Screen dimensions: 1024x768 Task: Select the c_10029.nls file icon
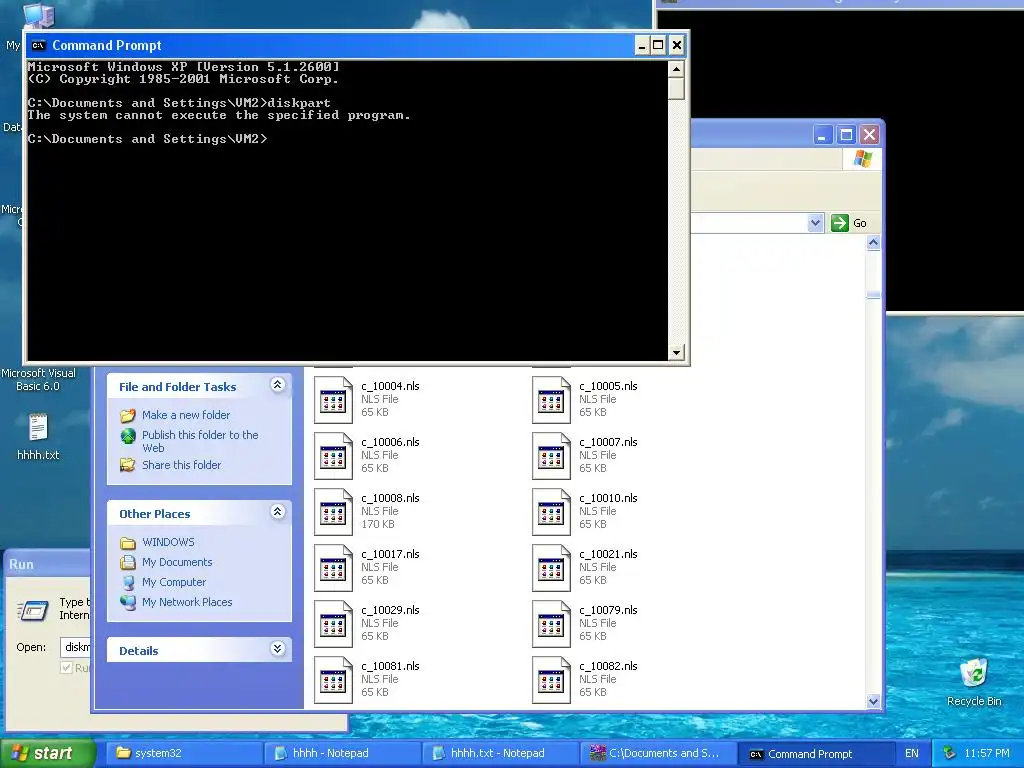(333, 624)
